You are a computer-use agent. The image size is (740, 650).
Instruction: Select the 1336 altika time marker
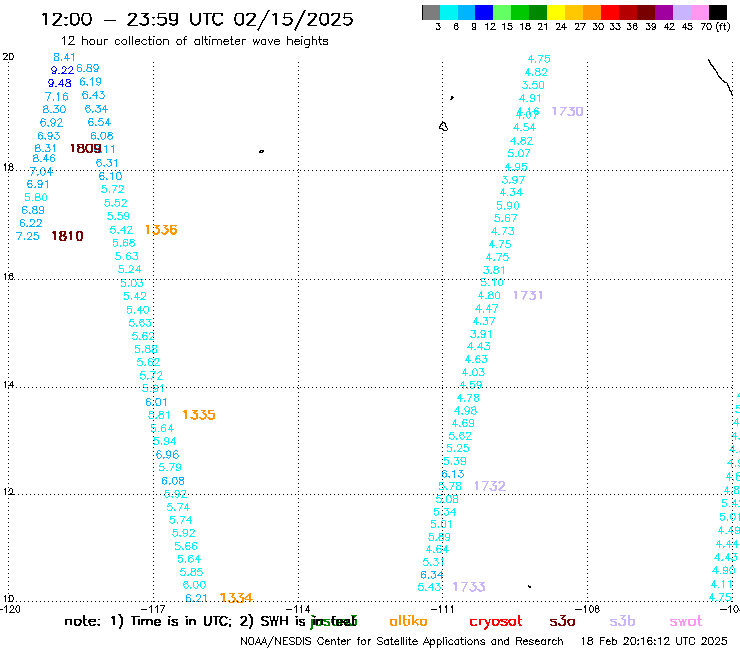tap(161, 230)
